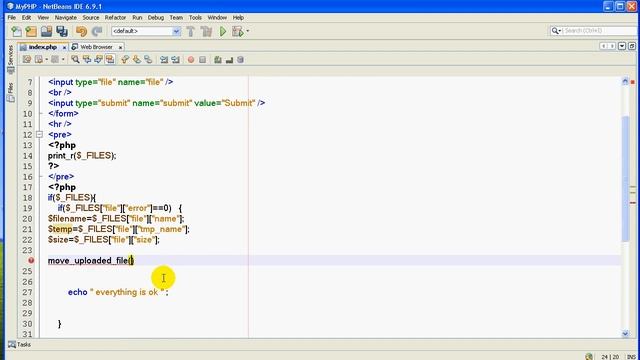Screen dimensions: 640x360
Task: Switch to the index.php tab
Action: coord(42,47)
